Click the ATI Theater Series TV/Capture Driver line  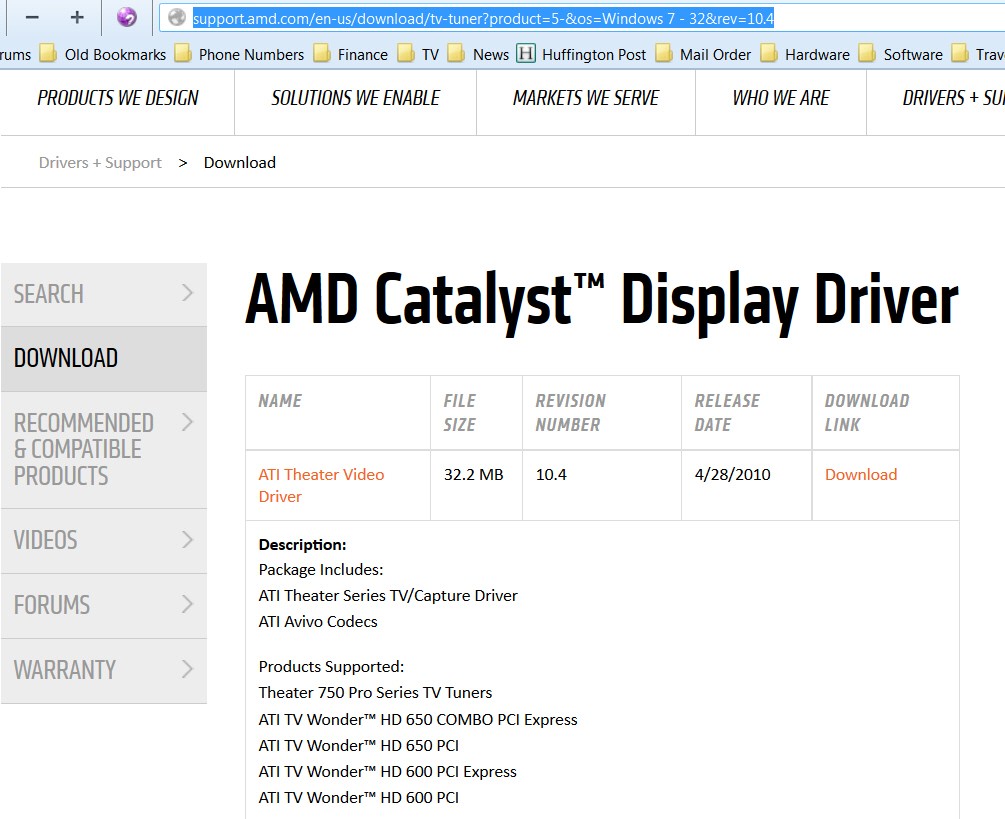(x=388, y=596)
